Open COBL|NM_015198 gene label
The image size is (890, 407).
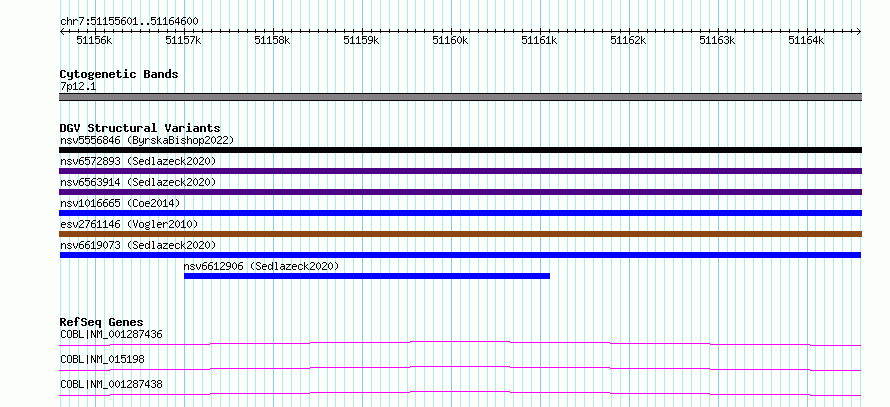tap(102, 359)
